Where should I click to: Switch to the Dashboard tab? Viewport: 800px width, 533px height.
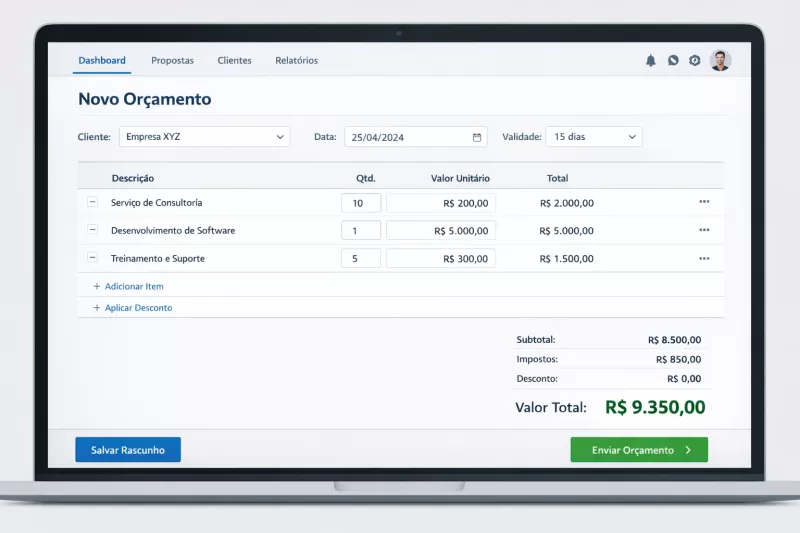tap(102, 61)
